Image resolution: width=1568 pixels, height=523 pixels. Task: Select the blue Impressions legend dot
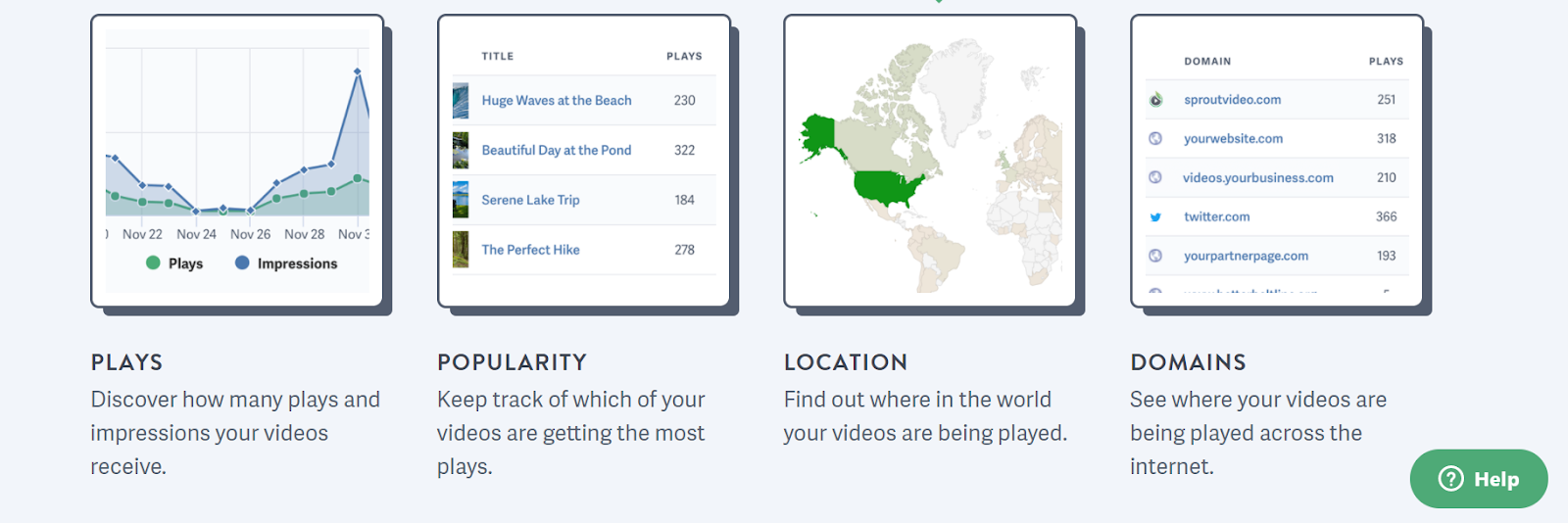(242, 262)
